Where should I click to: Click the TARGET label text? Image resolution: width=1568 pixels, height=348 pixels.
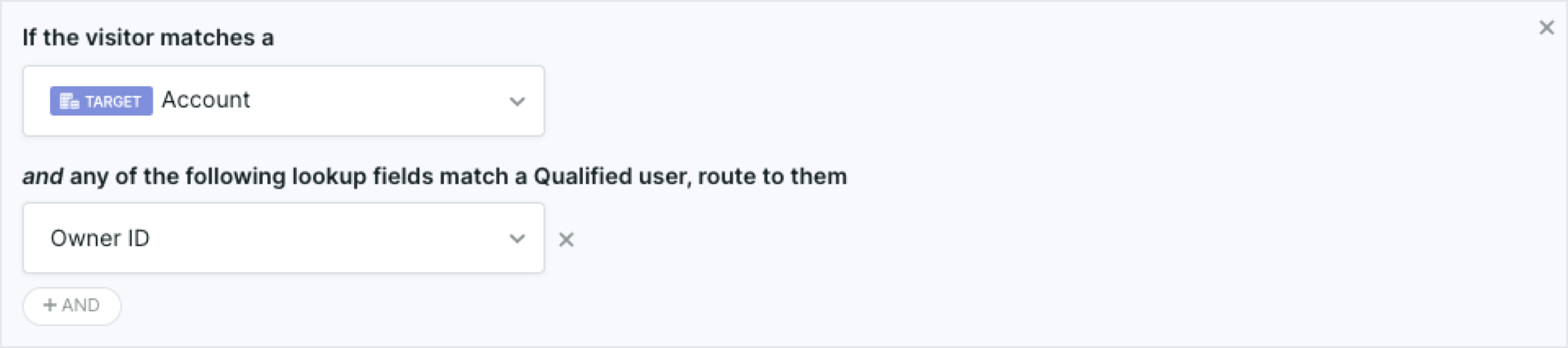coord(113,102)
